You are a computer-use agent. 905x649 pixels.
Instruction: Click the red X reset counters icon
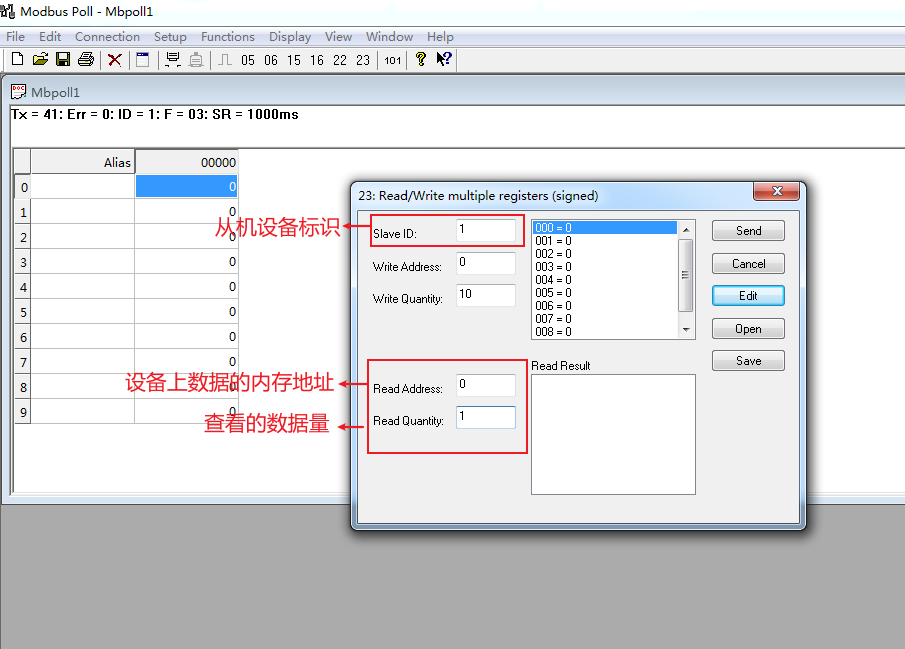click(x=113, y=59)
